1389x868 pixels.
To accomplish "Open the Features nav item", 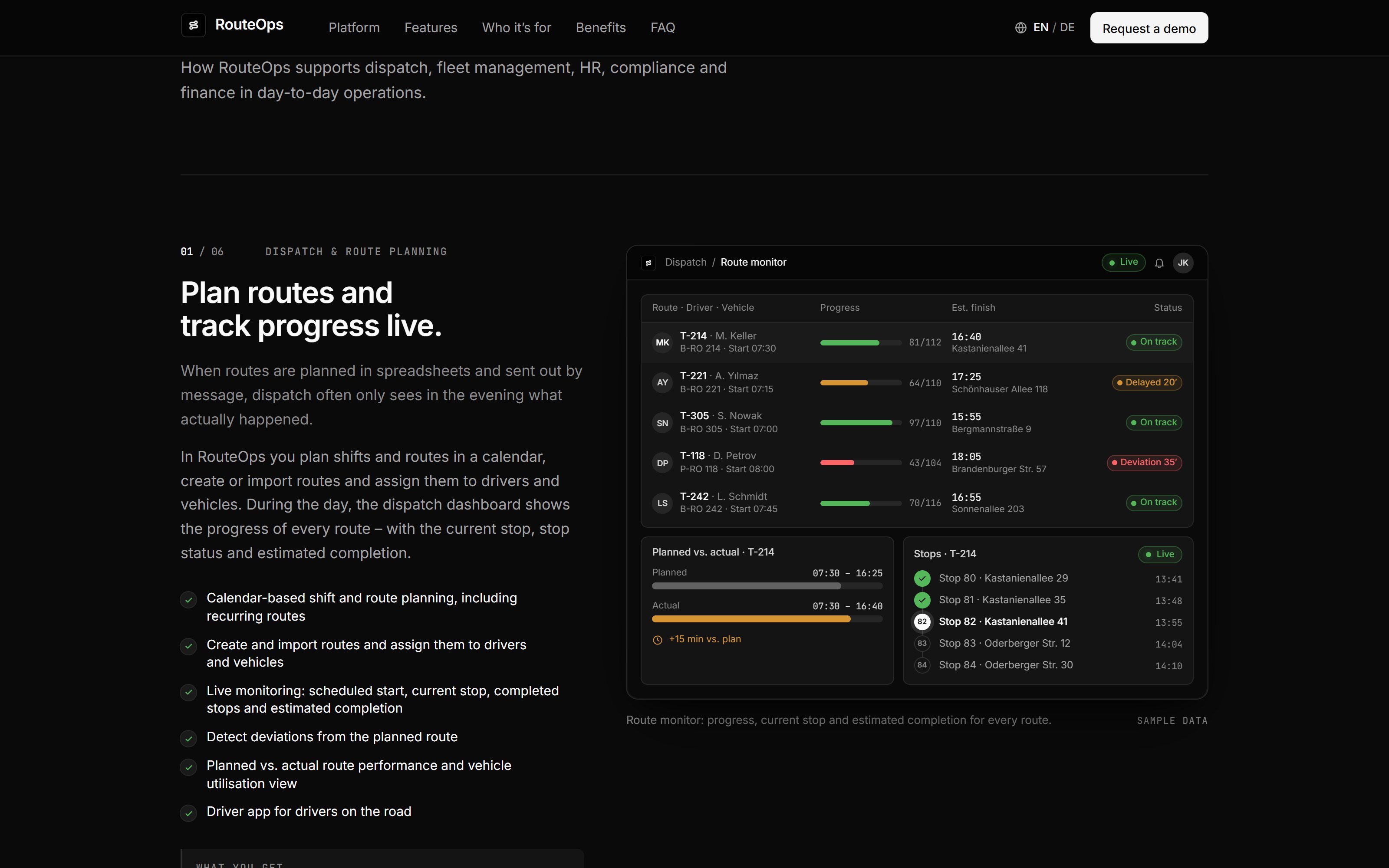I will 431,27.
